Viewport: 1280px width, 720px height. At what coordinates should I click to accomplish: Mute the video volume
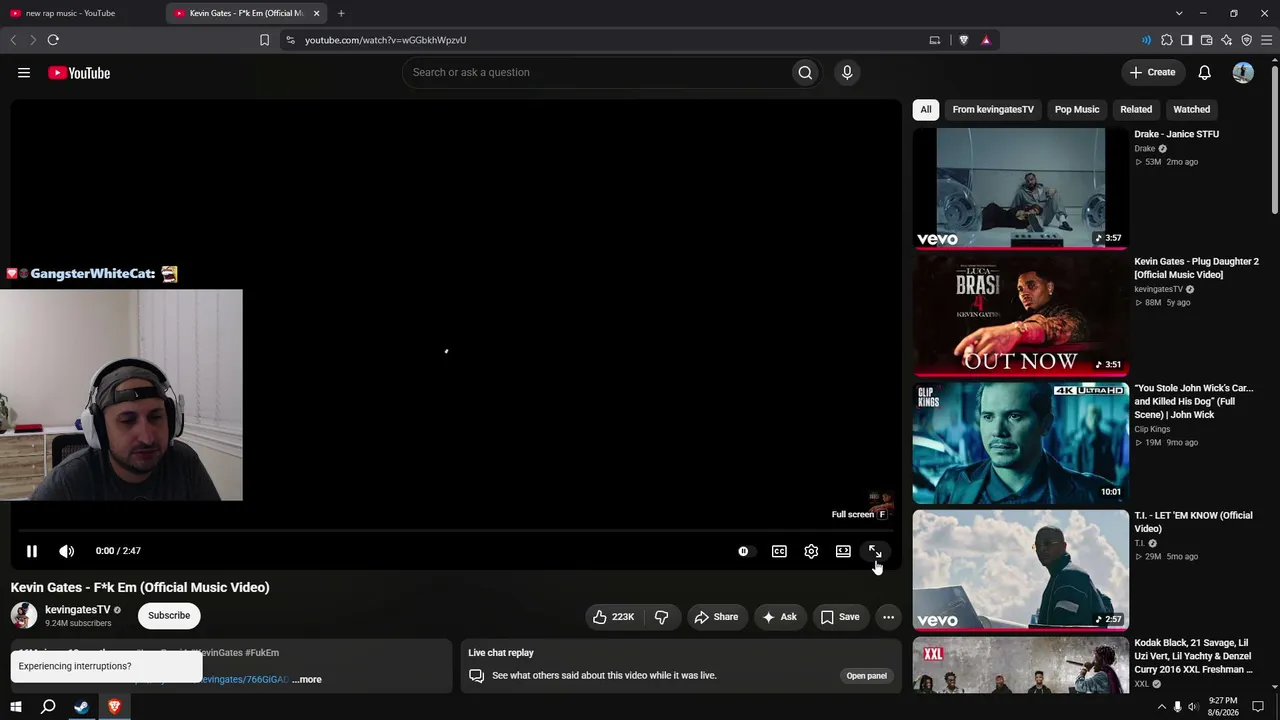(67, 551)
